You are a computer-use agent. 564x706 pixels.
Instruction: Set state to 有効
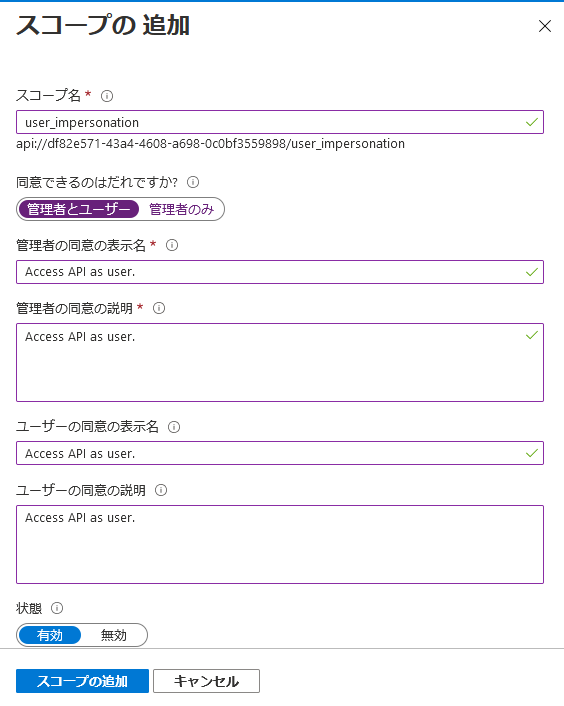click(x=50, y=635)
